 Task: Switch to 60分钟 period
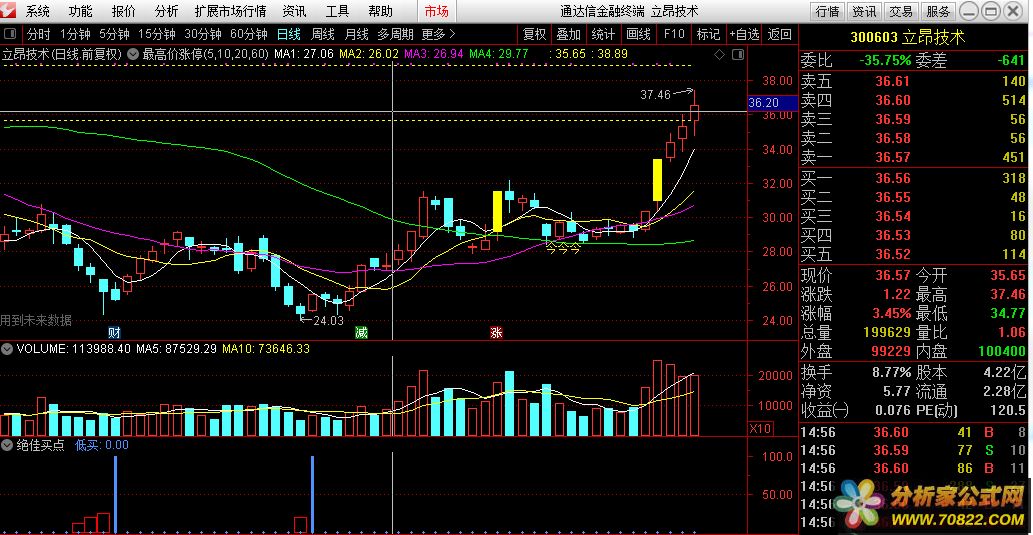(248, 34)
